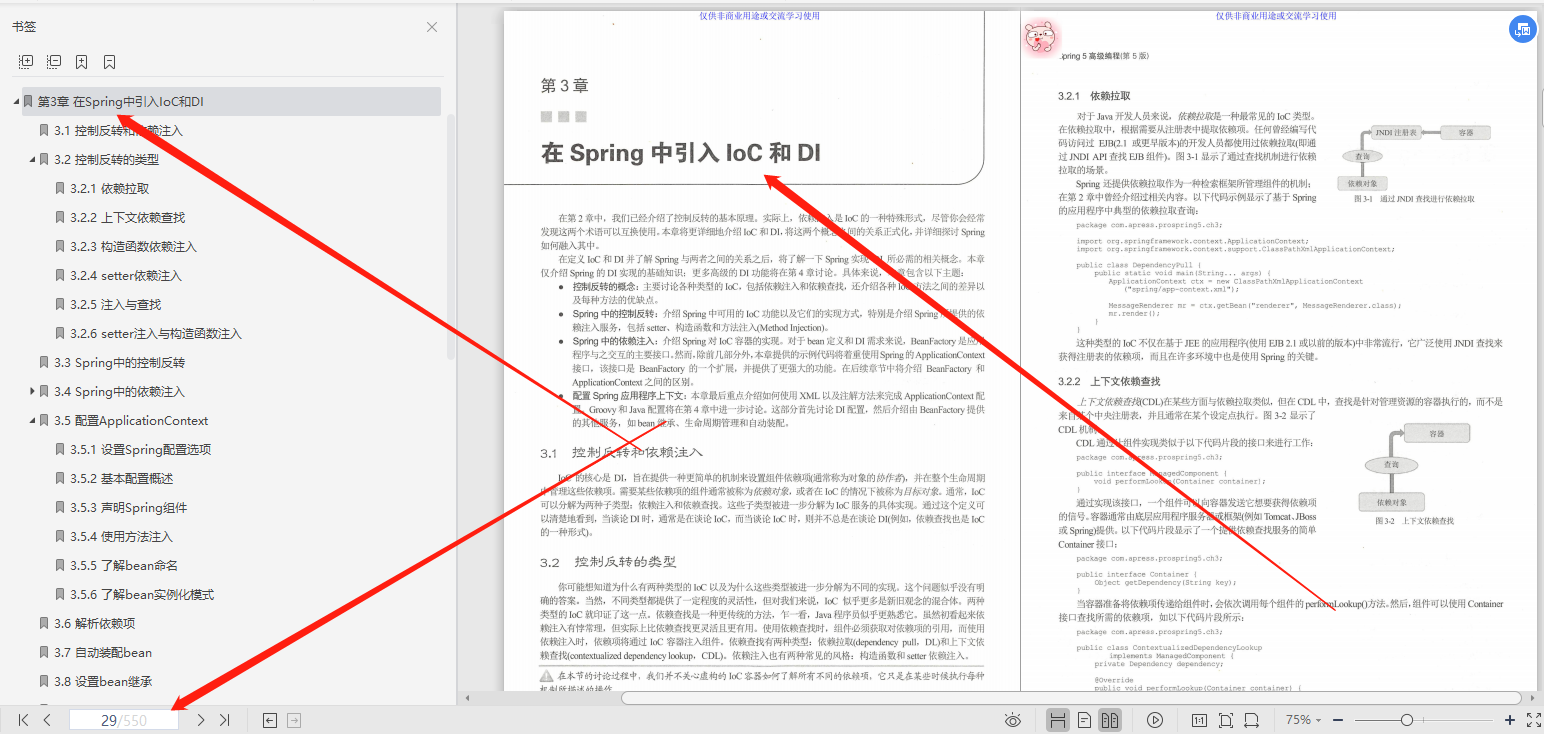
Task: Toggle eye protection mode icon
Action: tap(1013, 720)
